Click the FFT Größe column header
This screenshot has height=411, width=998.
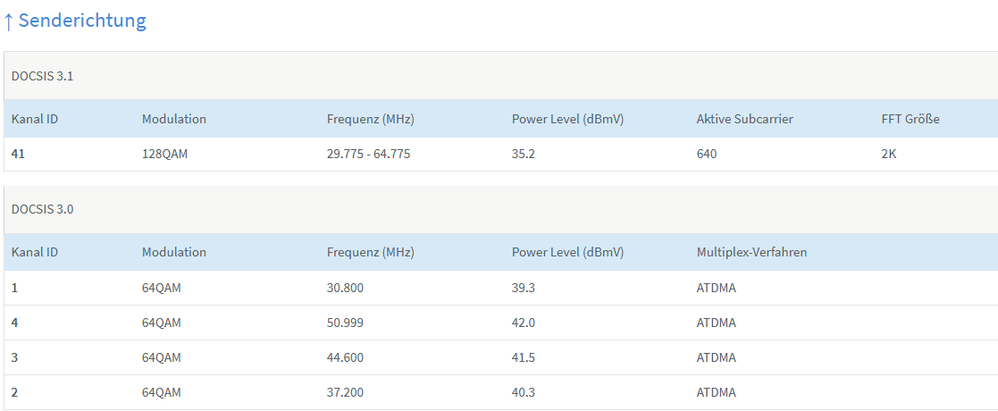coord(910,119)
